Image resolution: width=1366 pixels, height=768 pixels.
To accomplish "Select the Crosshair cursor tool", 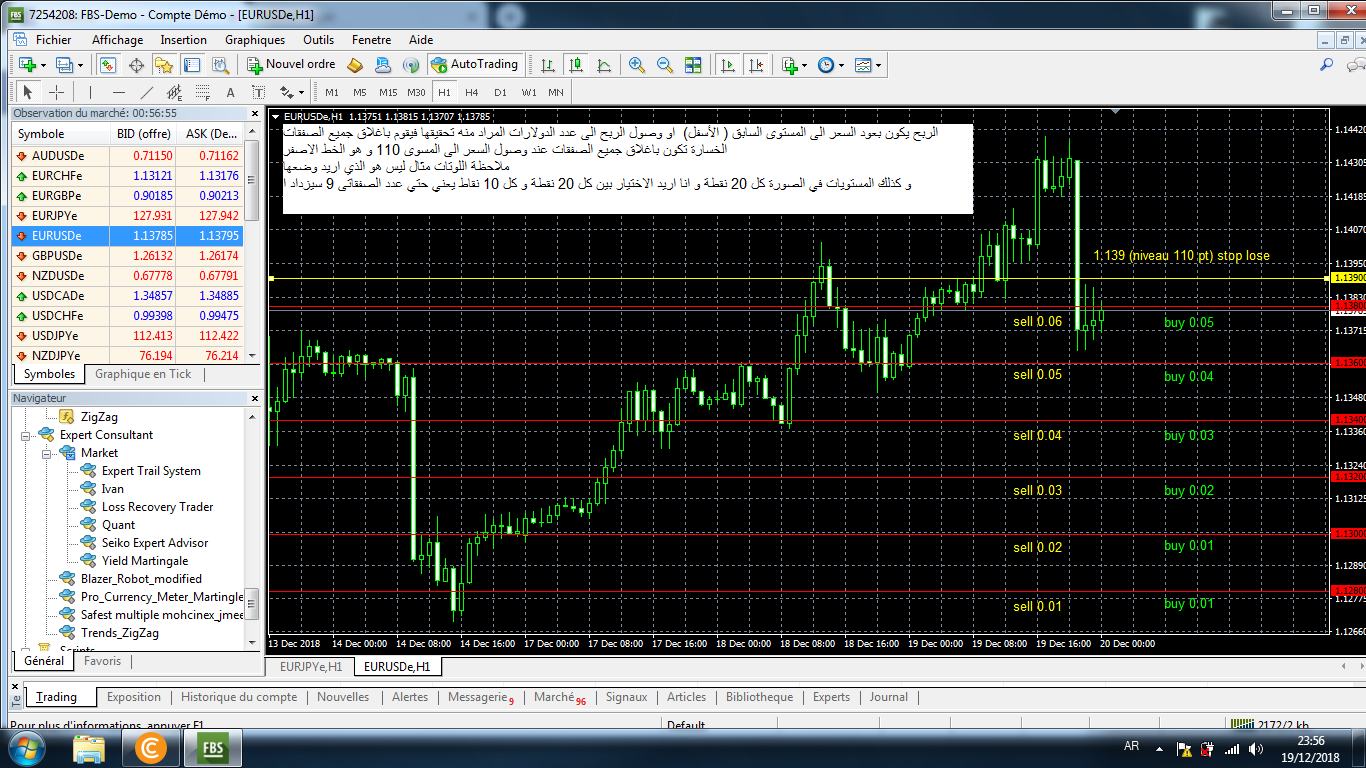I will (57, 92).
